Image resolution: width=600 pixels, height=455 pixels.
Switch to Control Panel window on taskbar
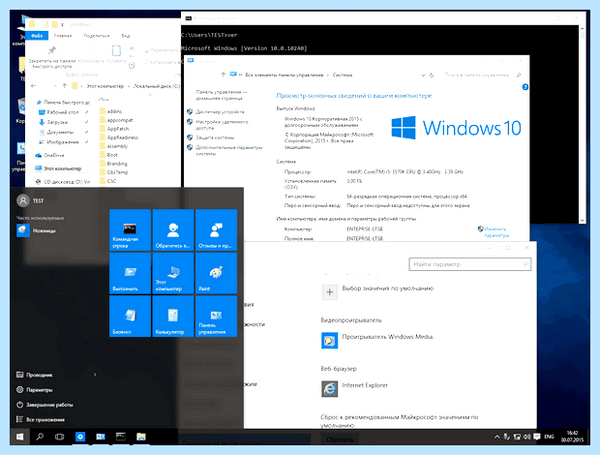coord(100,437)
